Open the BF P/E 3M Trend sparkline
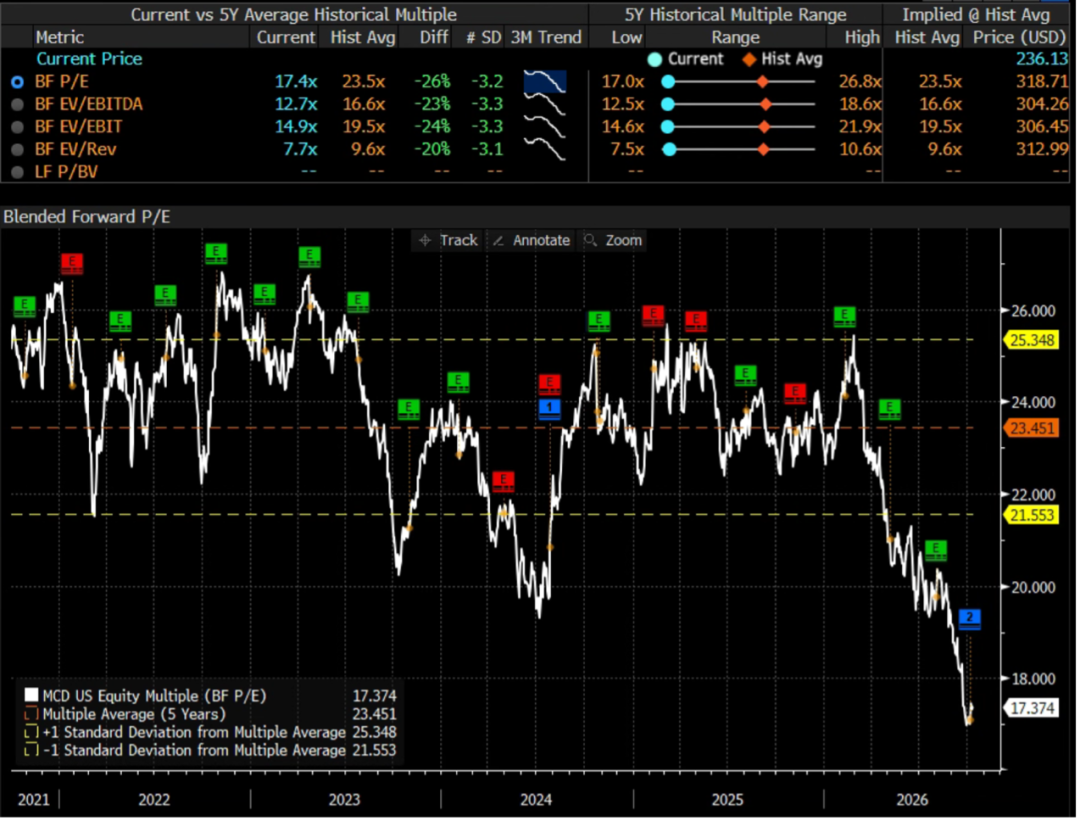This screenshot has height=821, width=1080. [x=545, y=82]
